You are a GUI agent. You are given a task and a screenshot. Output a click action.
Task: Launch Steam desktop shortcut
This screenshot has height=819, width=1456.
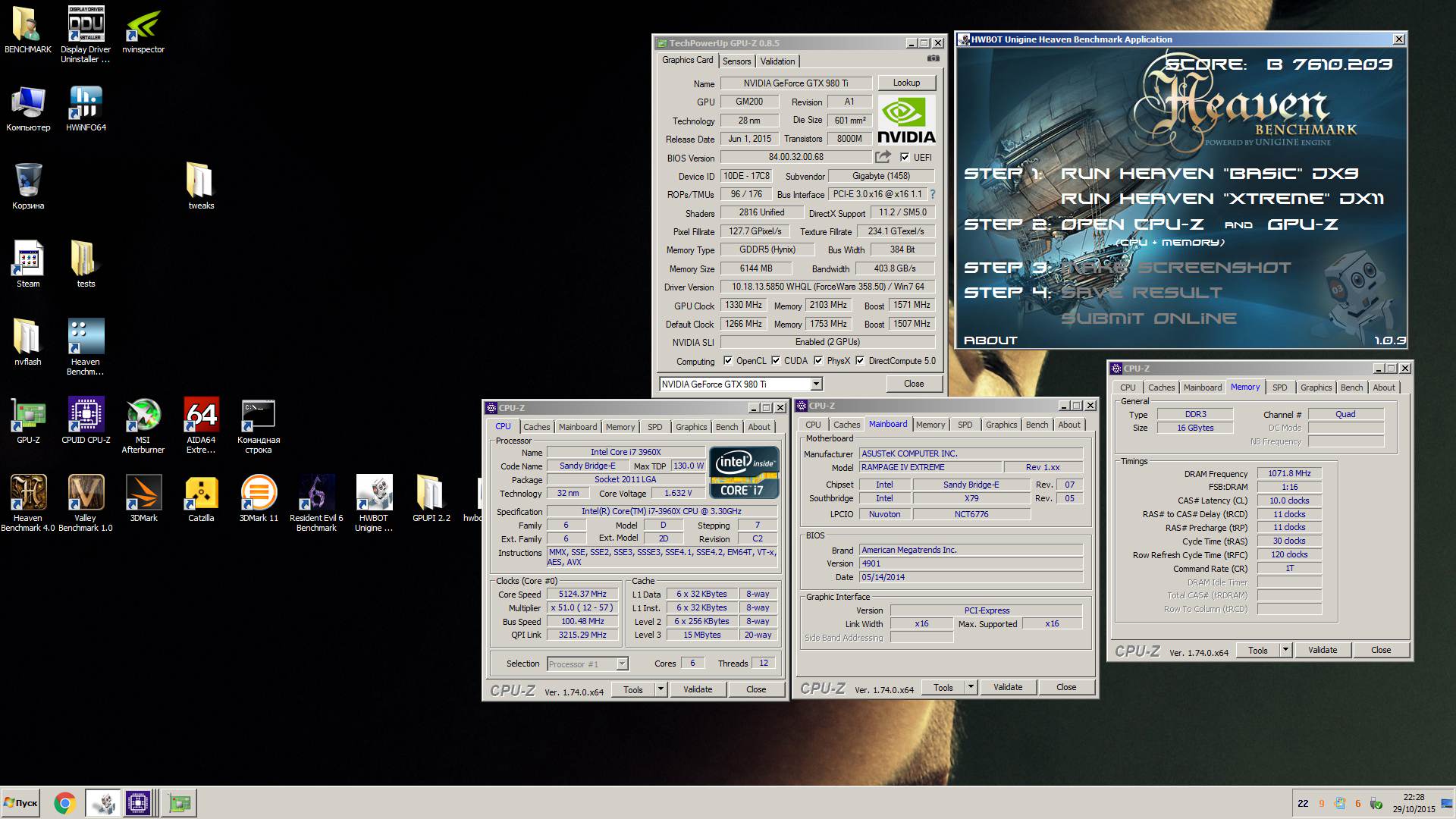[28, 265]
